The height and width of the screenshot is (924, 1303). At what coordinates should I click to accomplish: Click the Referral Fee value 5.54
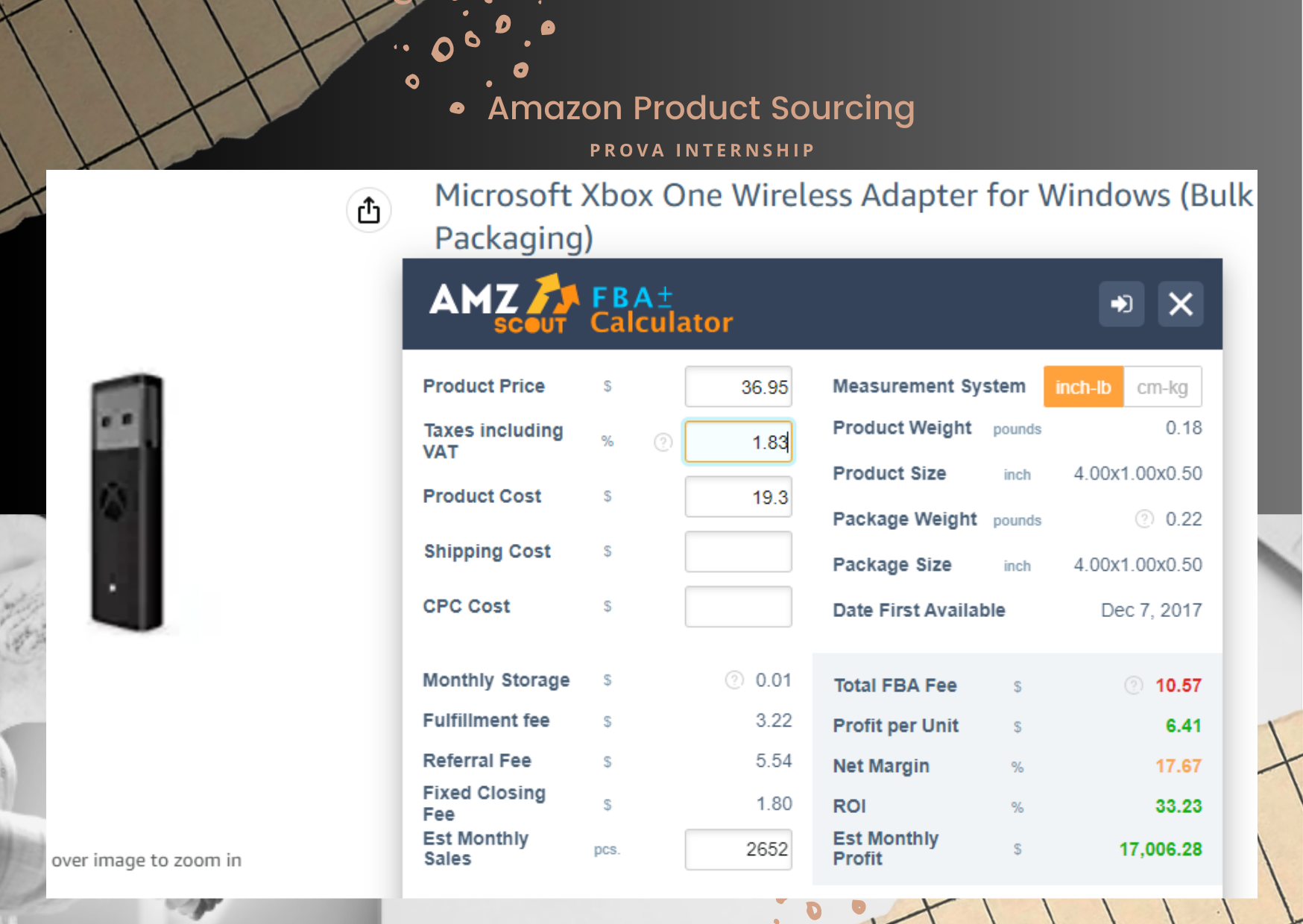(774, 760)
